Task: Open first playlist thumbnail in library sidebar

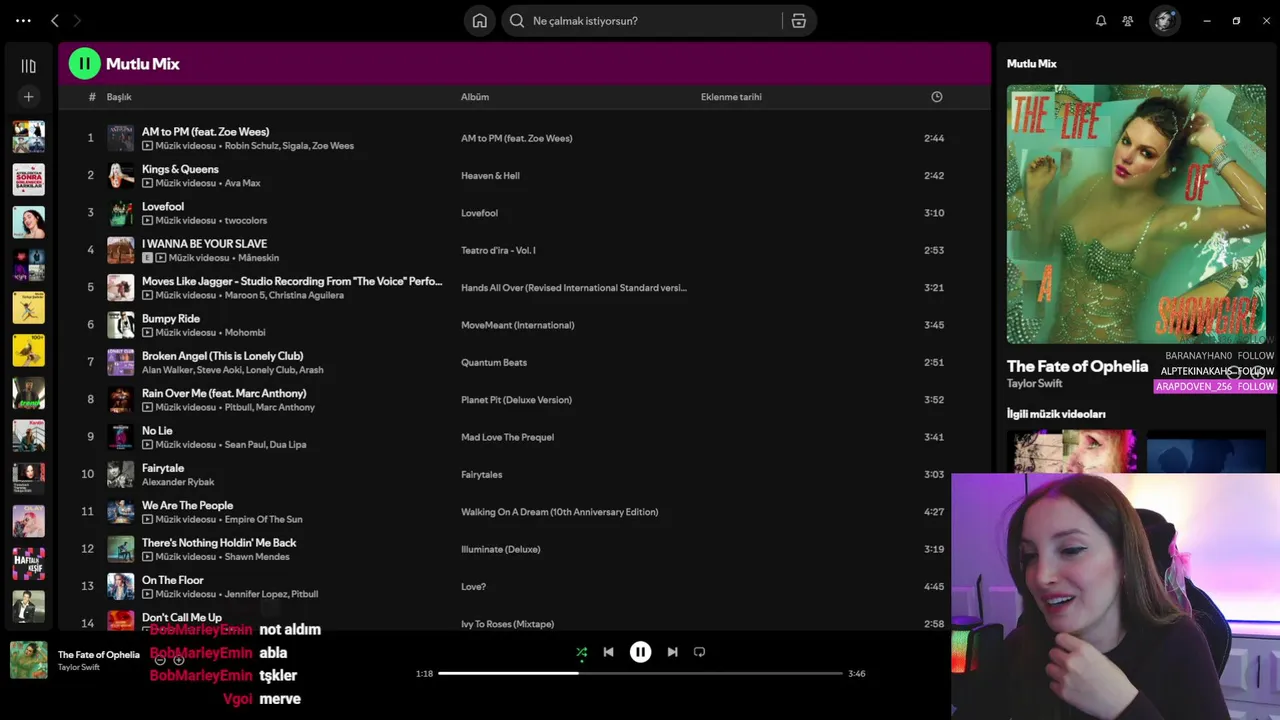Action: (28, 137)
